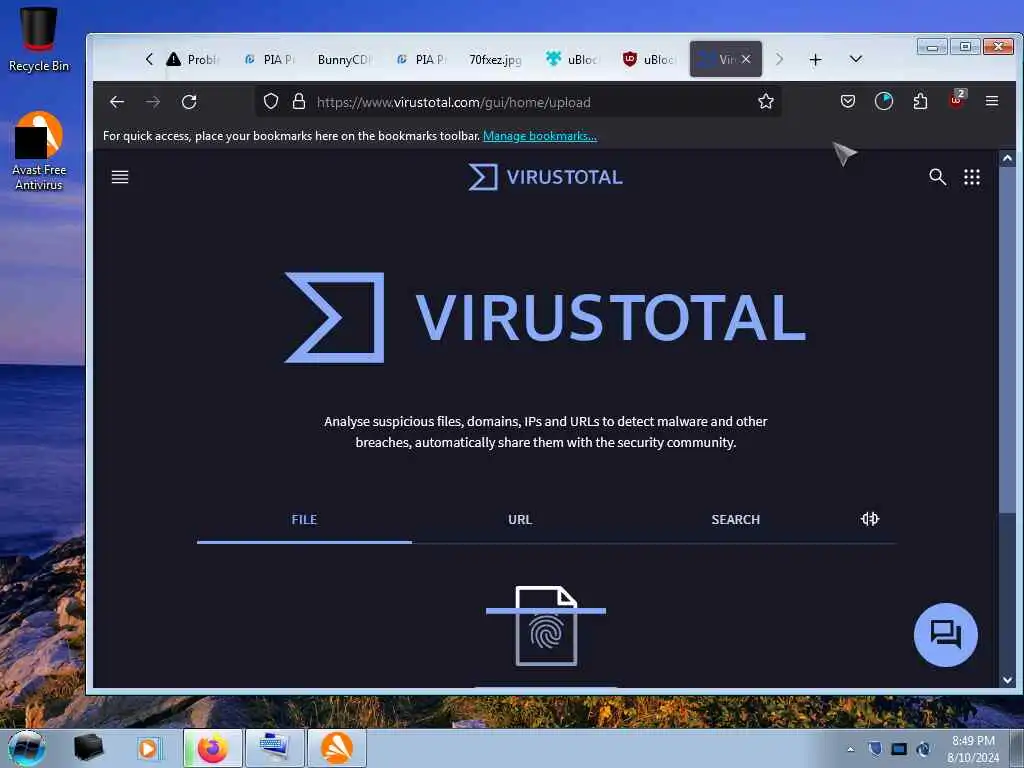Switch to the first uBlock tab

(572, 59)
